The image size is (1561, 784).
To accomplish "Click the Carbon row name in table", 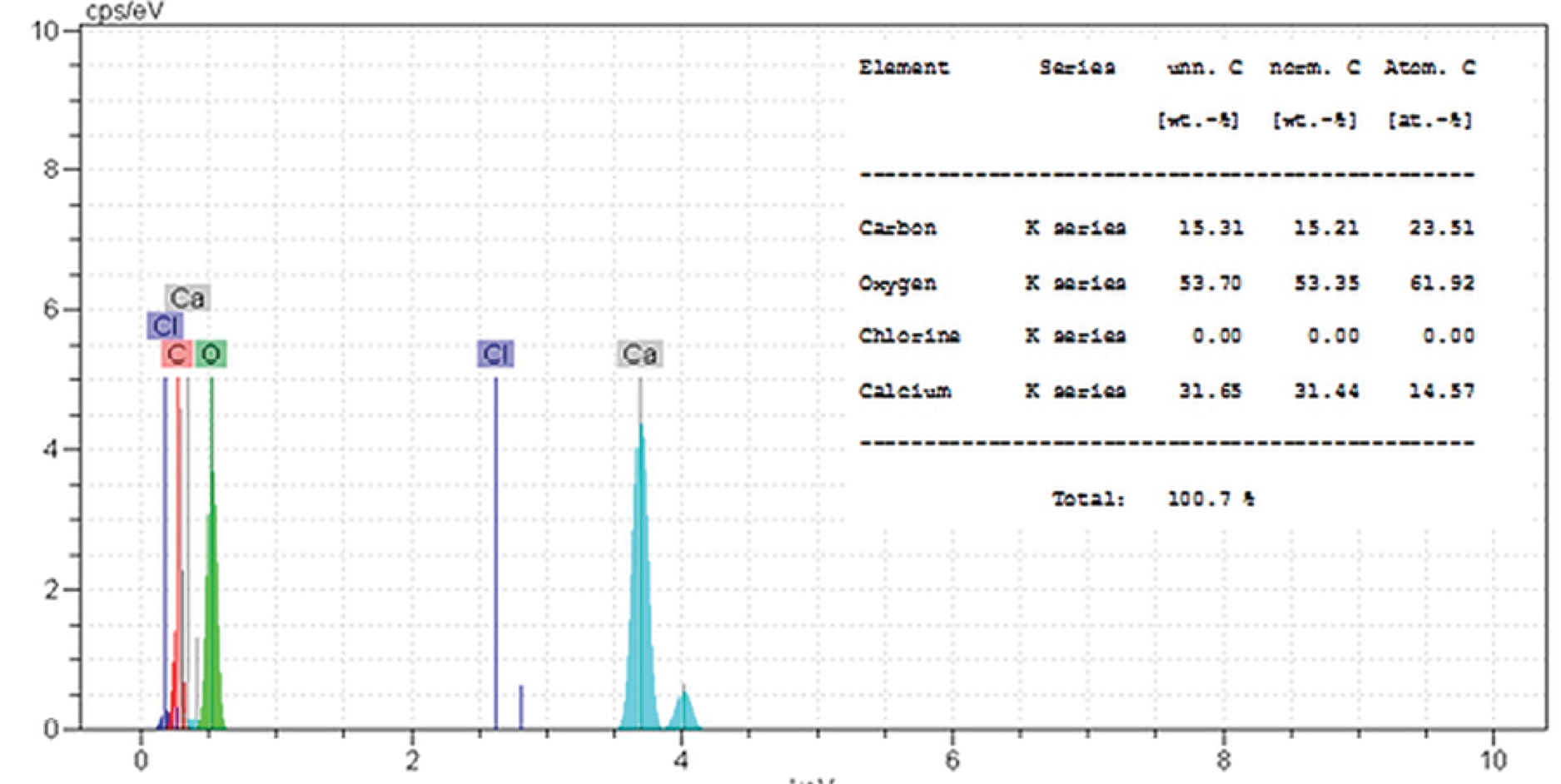I will coord(897,228).
